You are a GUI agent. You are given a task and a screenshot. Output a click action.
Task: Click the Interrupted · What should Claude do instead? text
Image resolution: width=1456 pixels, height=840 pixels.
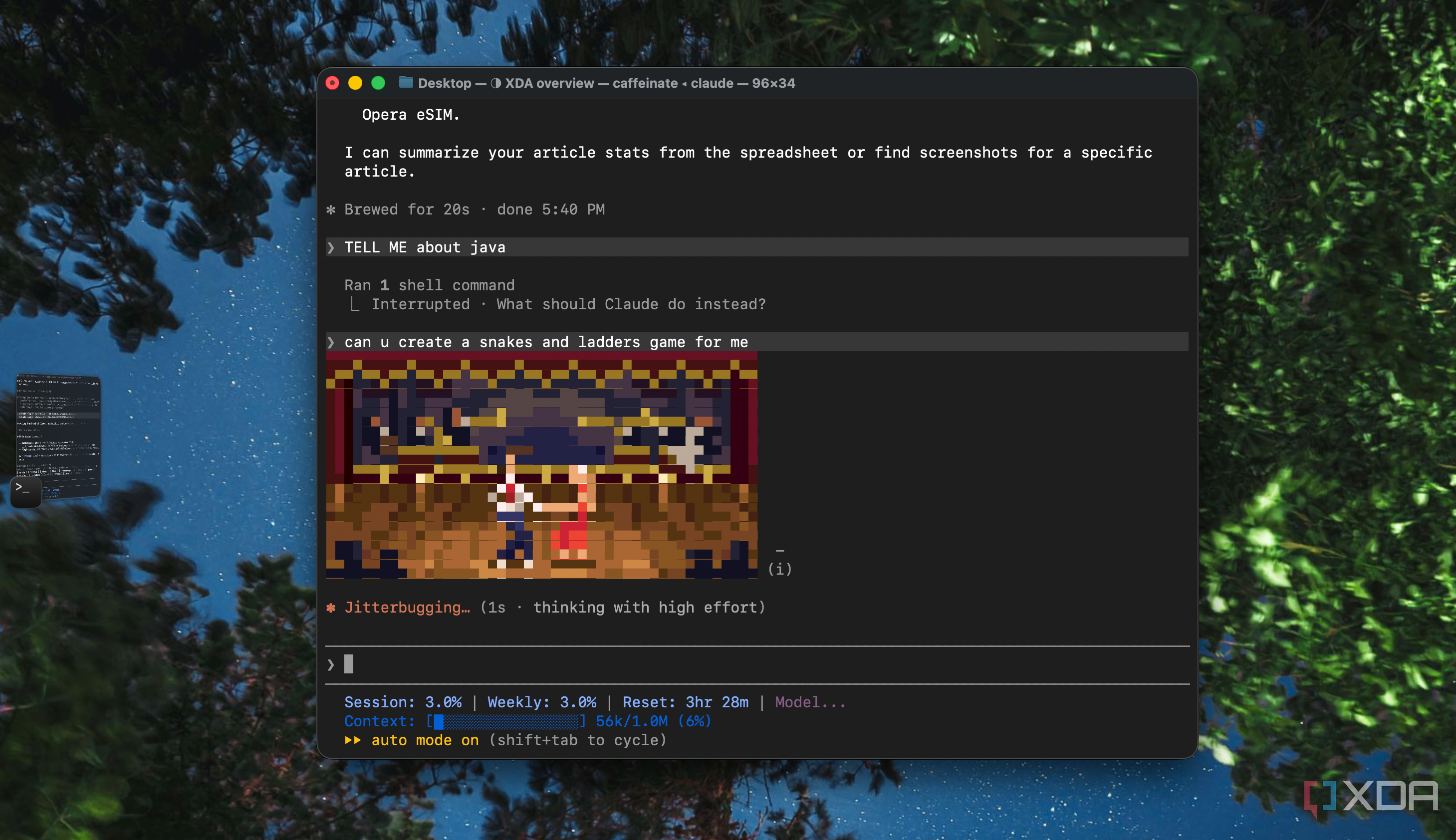click(568, 304)
